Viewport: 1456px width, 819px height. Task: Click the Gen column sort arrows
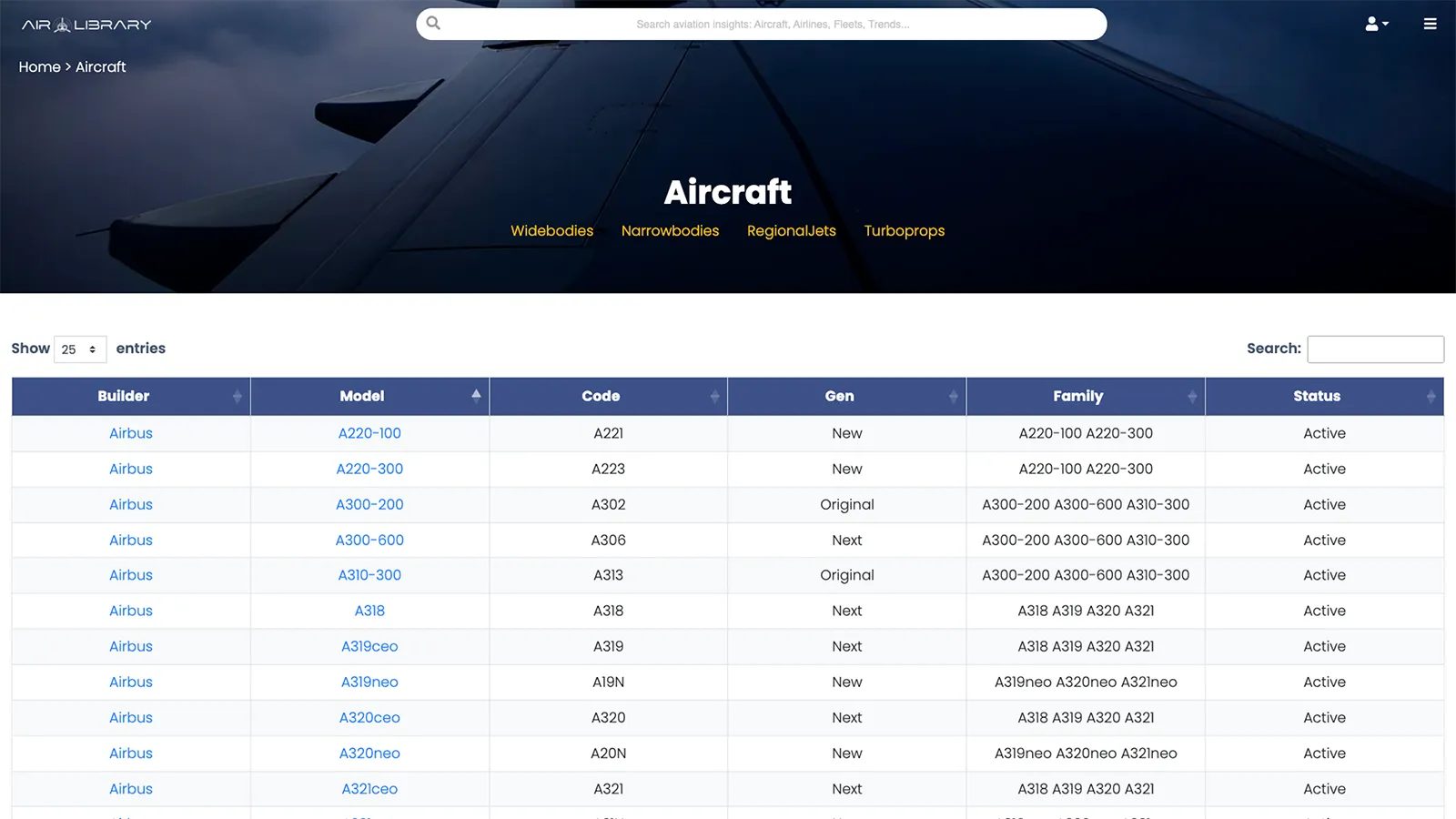[x=953, y=397]
